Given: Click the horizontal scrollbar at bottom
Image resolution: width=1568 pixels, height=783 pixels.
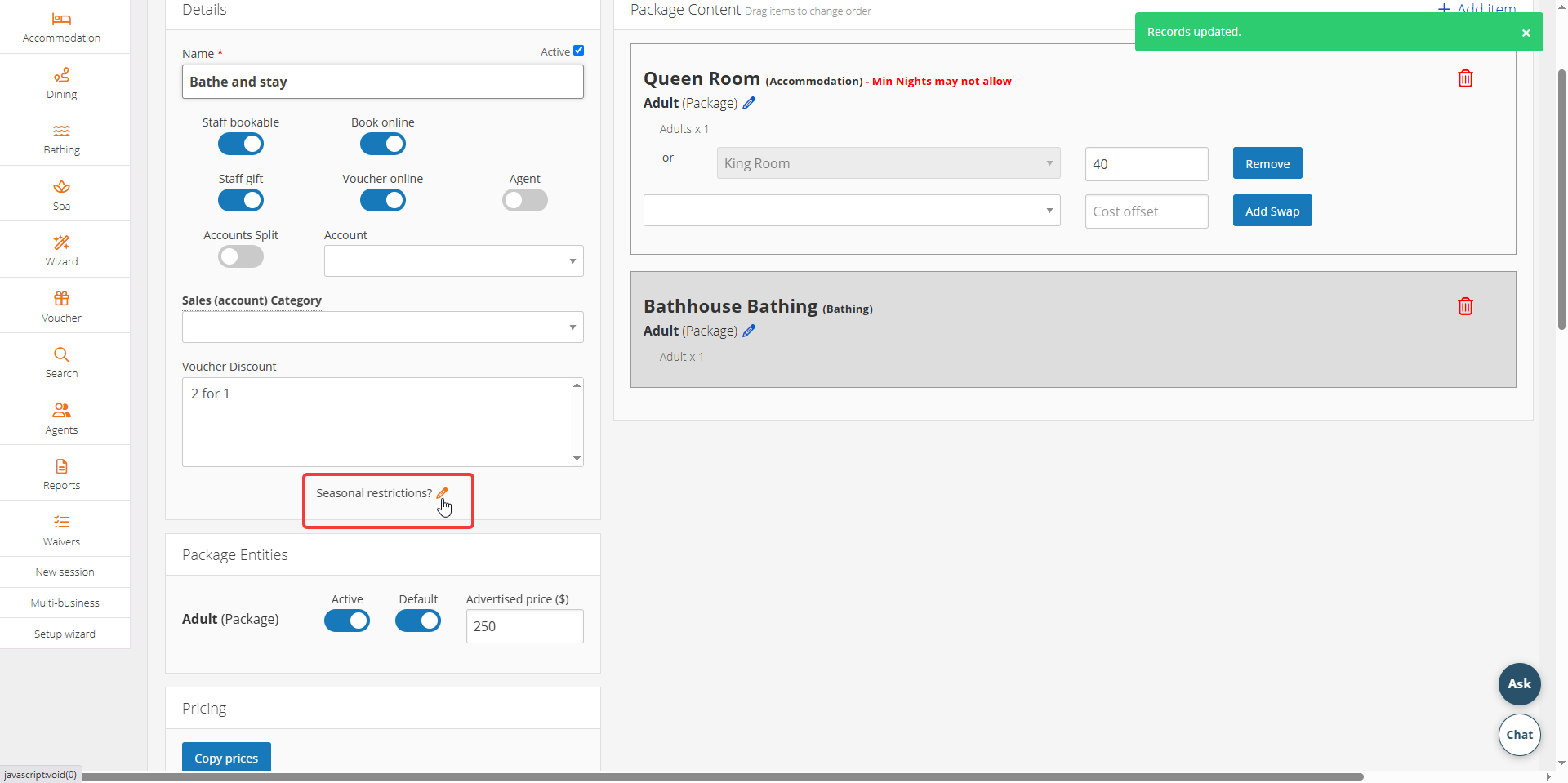Looking at the screenshot, I should 723,776.
